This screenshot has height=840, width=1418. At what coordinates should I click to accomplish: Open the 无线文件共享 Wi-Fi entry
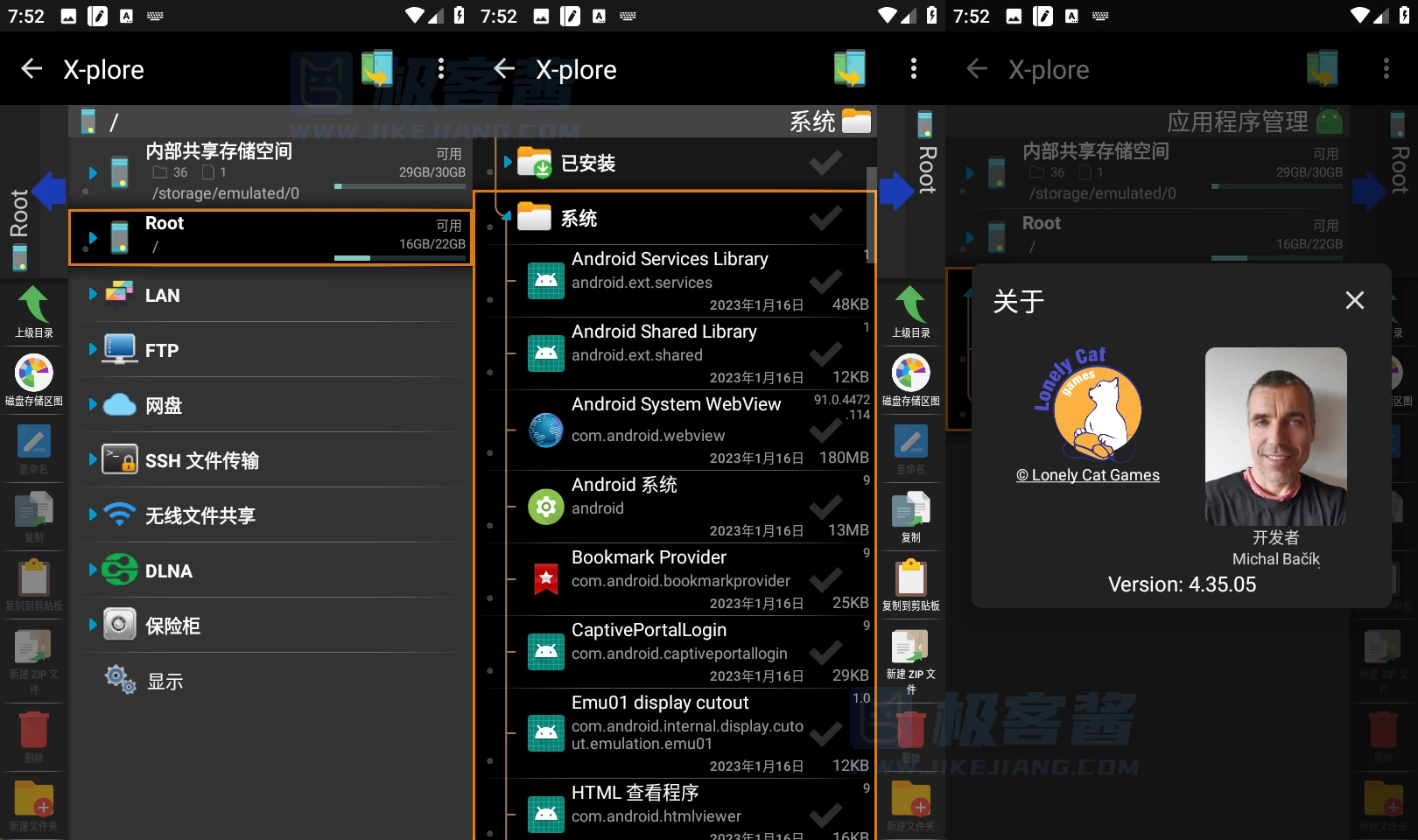click(271, 515)
